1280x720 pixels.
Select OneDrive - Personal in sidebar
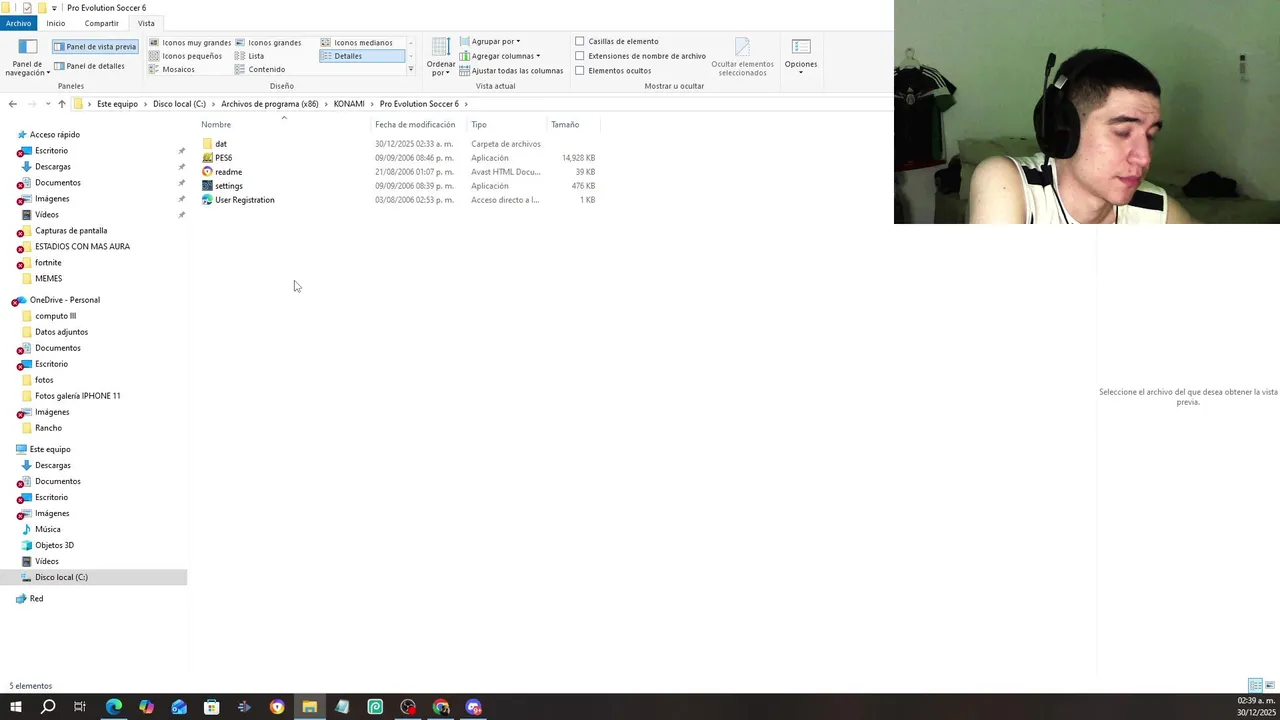(x=64, y=300)
